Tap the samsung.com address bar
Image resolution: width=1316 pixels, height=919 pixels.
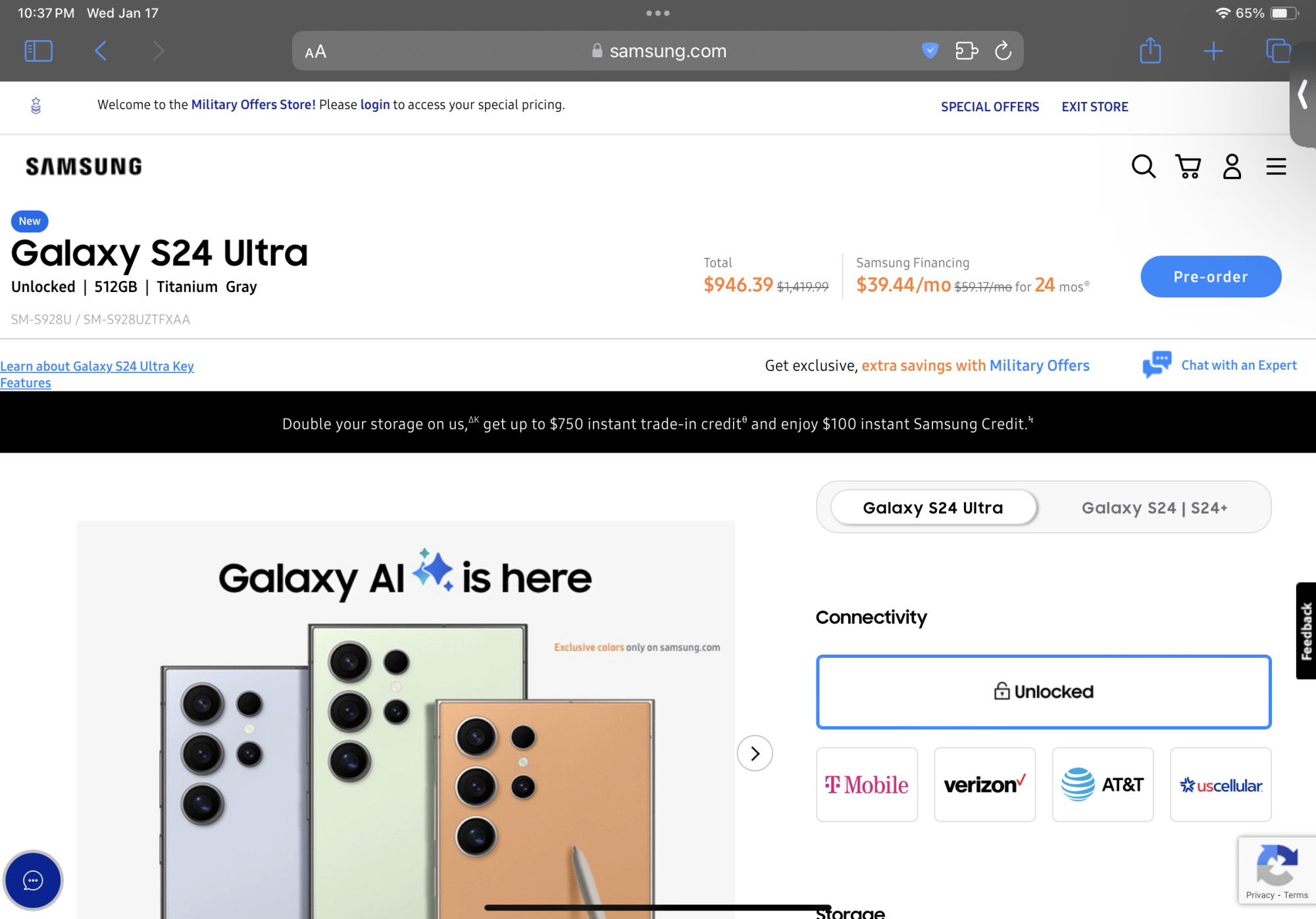click(x=658, y=51)
